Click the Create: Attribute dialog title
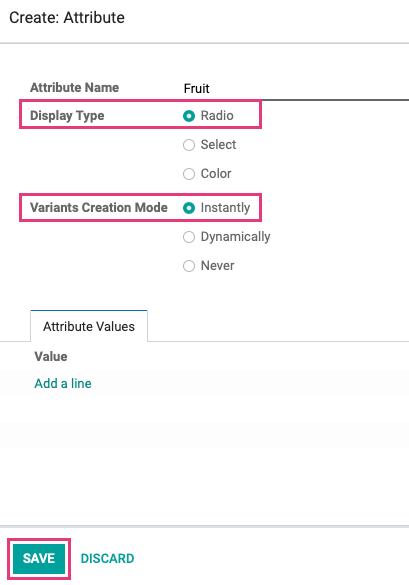 coord(67,18)
